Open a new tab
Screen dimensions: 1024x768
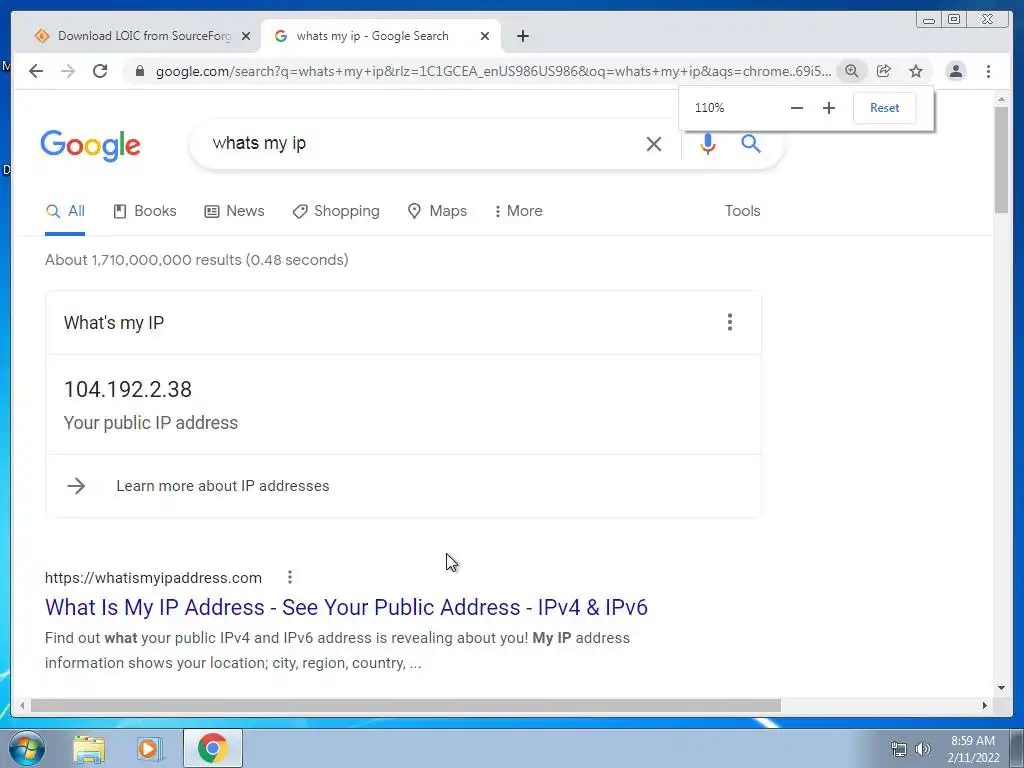pos(522,36)
